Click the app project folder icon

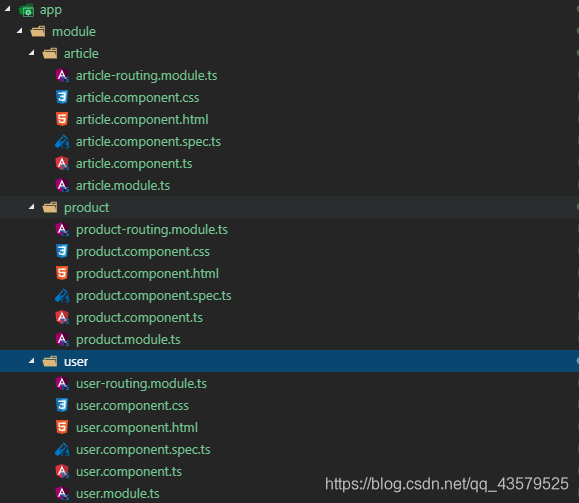(26, 10)
